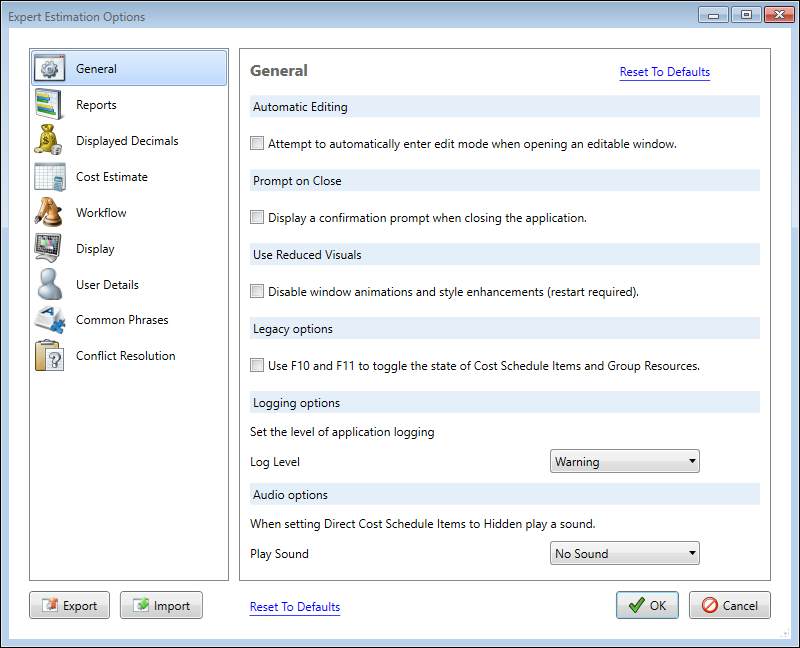Confirm settings with the OK button

click(647, 605)
